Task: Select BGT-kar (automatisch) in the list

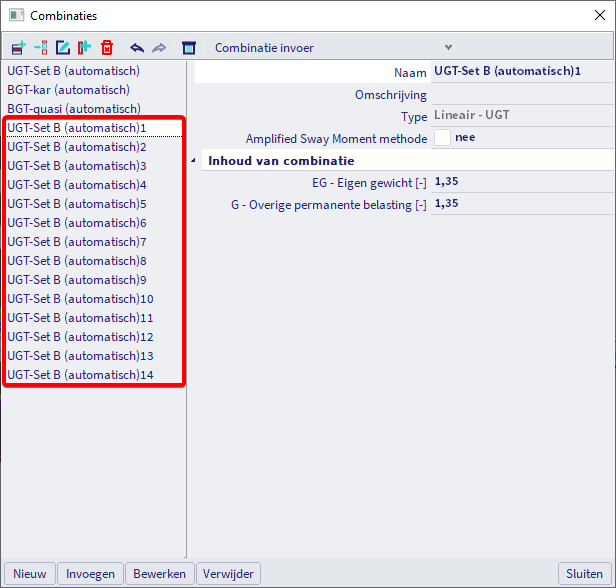Action: [x=68, y=90]
